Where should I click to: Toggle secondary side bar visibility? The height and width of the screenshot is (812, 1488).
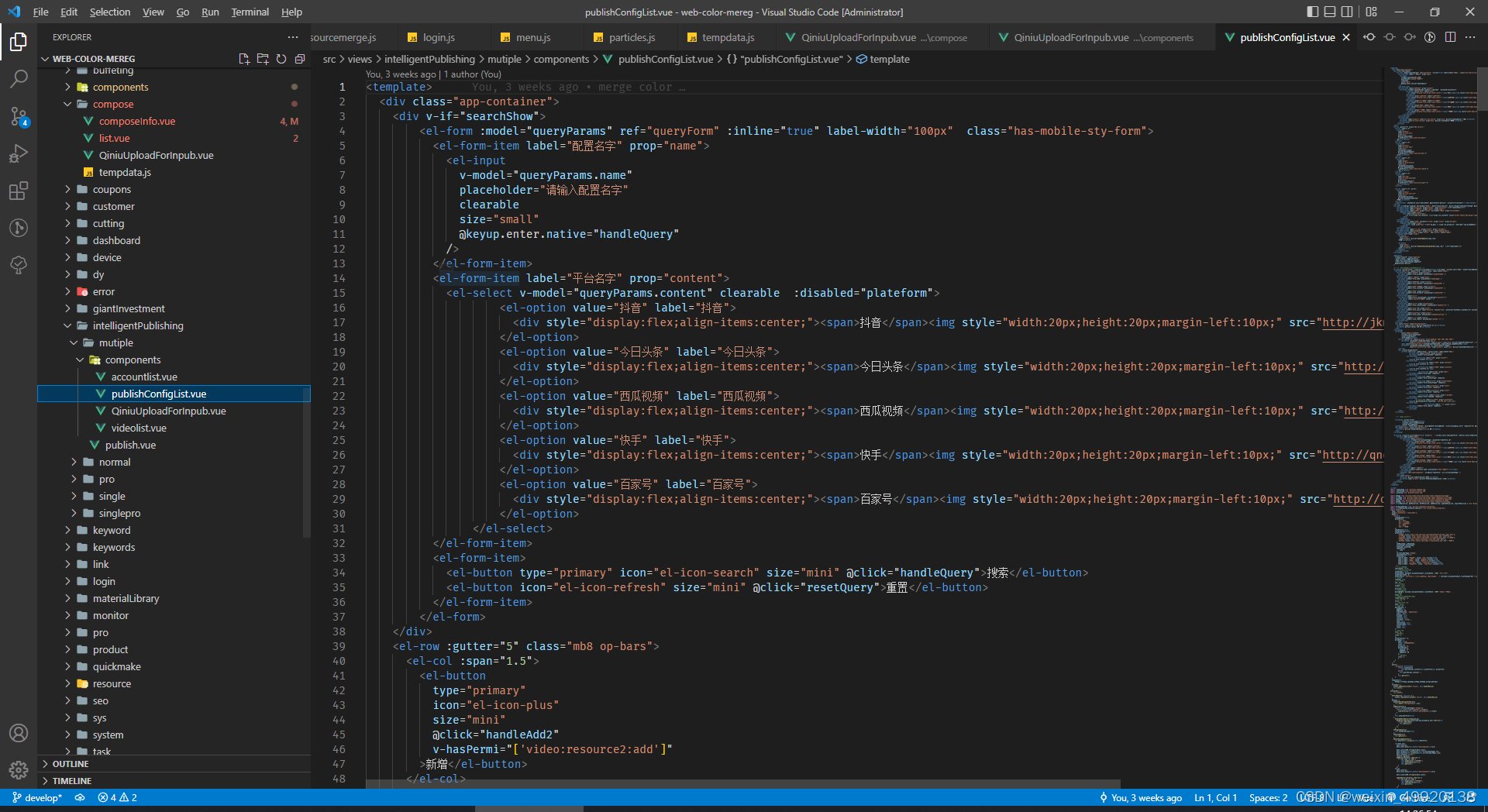tap(1347, 12)
